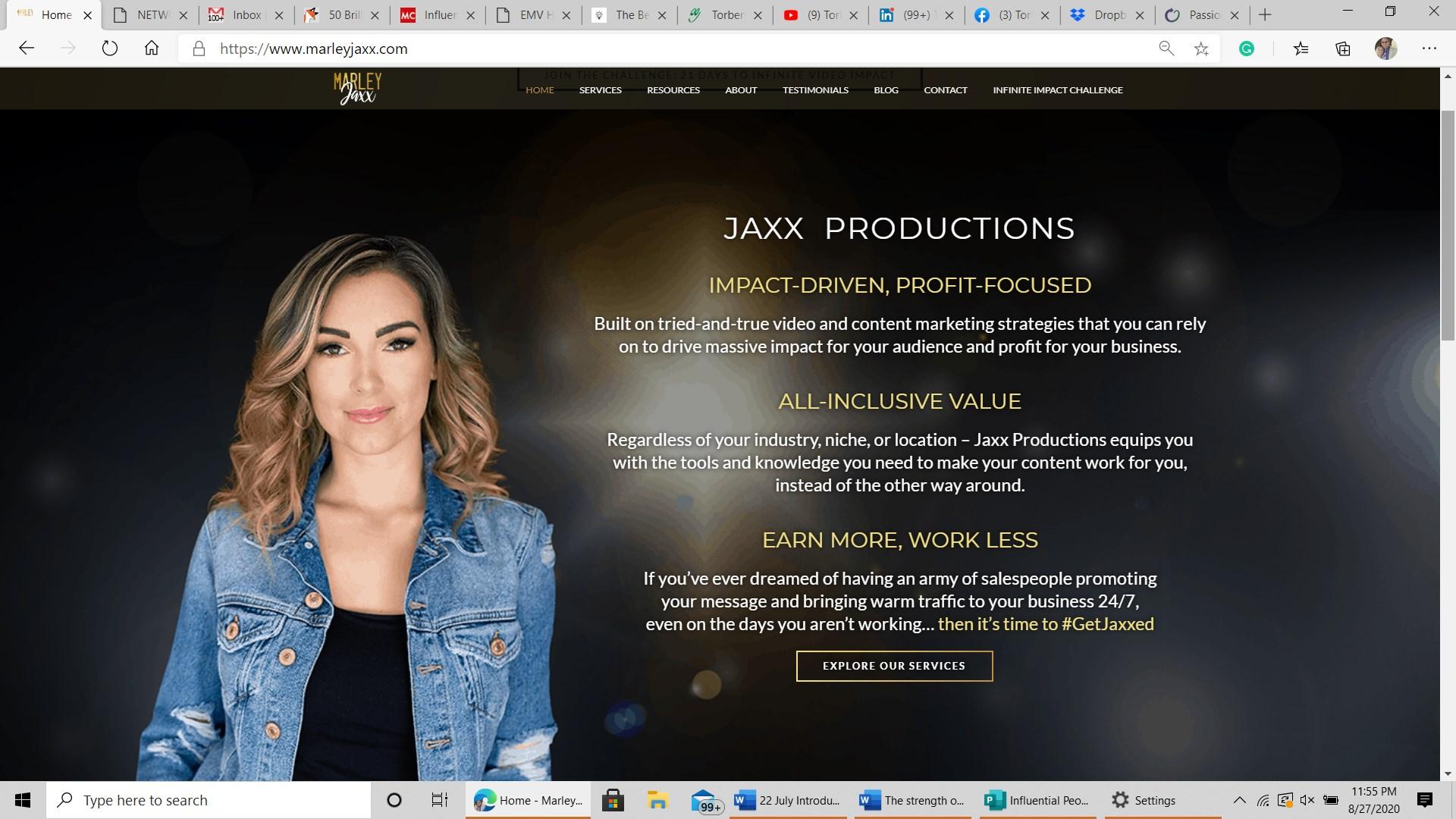Image resolution: width=1456 pixels, height=819 pixels.
Task: Open the Wi-Fi network tray icon
Action: point(1263,800)
